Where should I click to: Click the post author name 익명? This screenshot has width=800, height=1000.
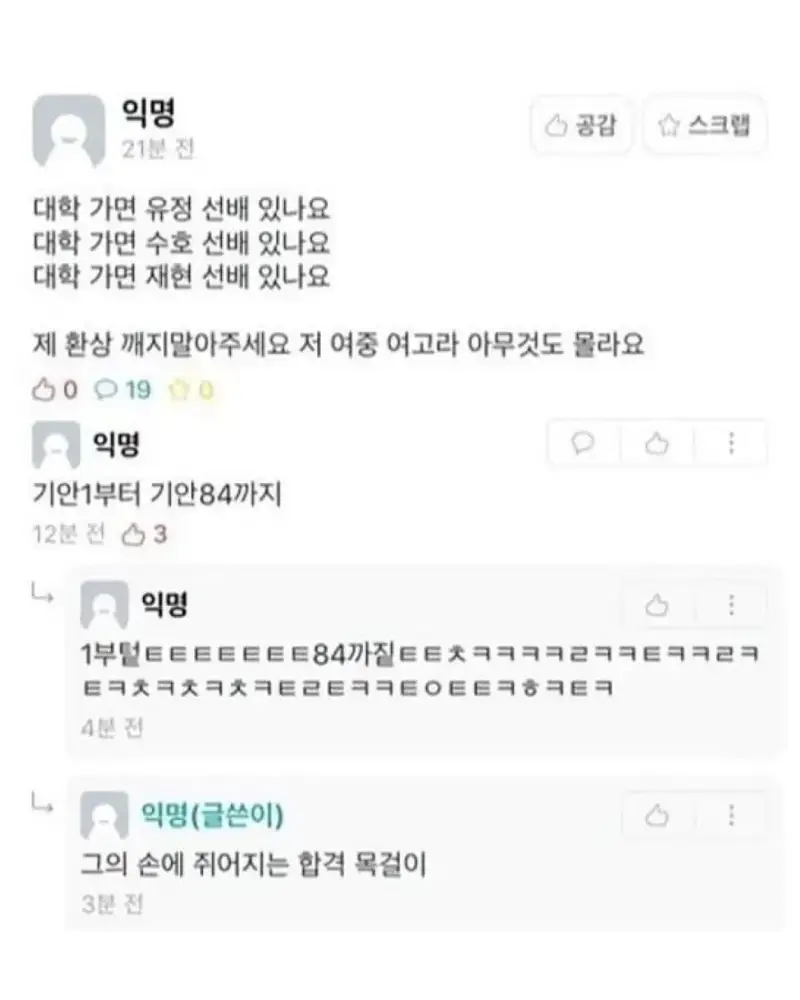(x=149, y=114)
